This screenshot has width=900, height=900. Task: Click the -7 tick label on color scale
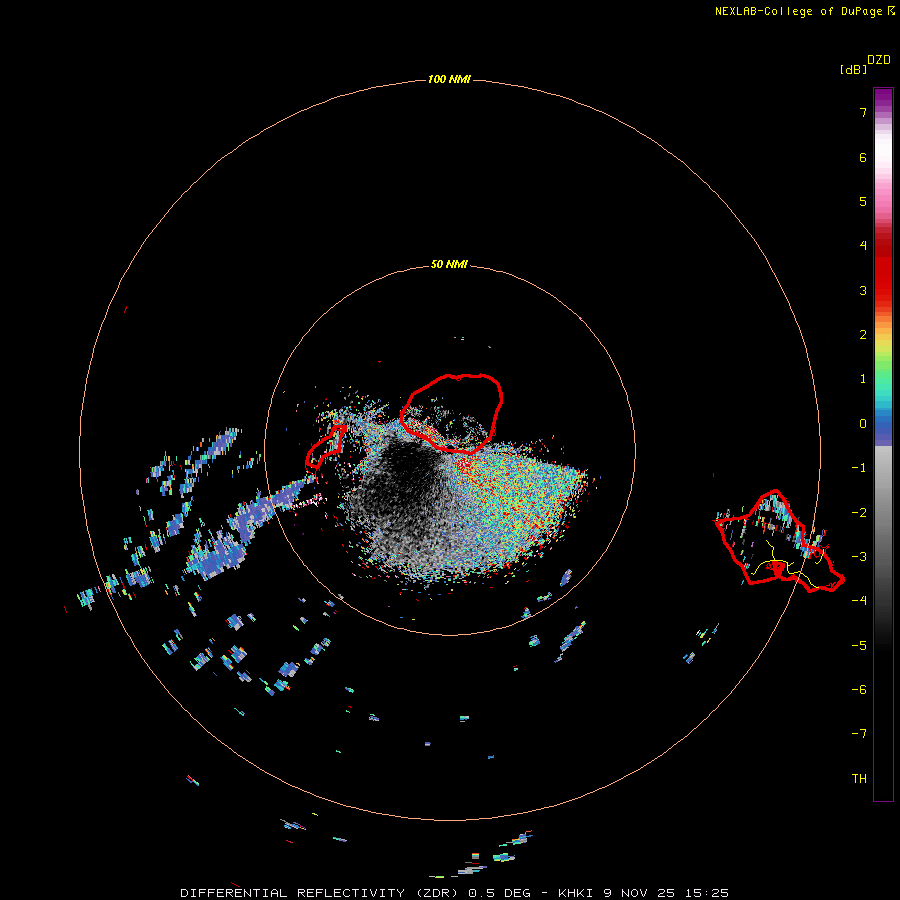point(859,734)
